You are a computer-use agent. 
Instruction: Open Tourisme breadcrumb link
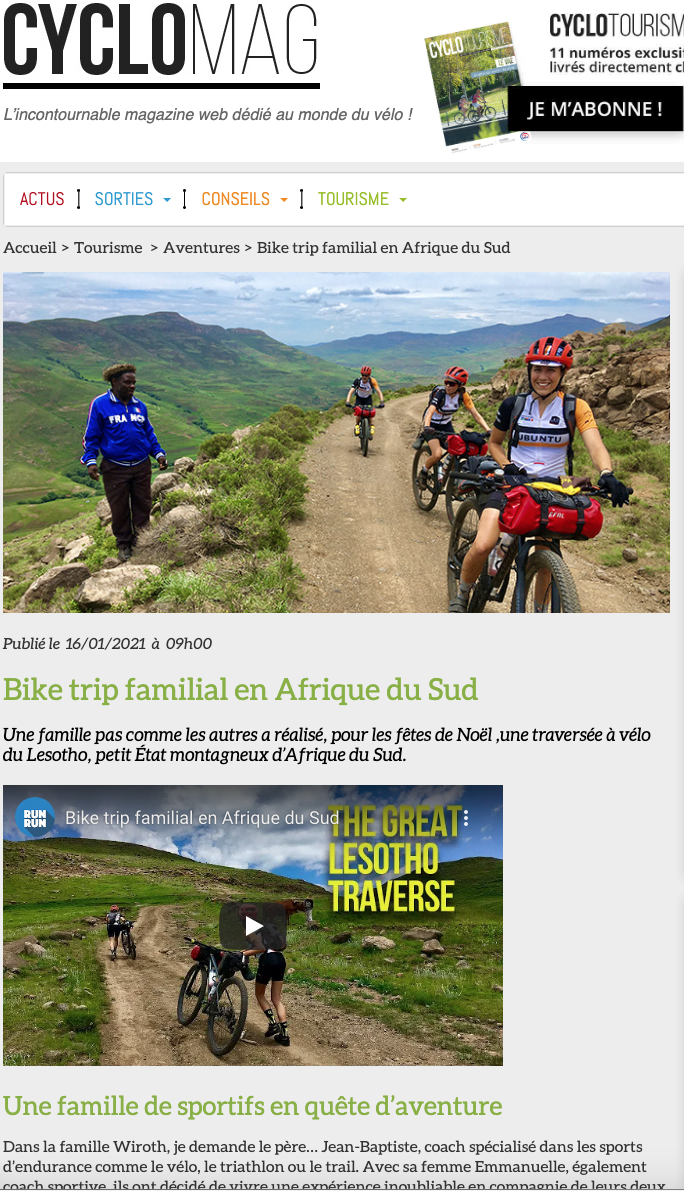pyautogui.click(x=108, y=248)
